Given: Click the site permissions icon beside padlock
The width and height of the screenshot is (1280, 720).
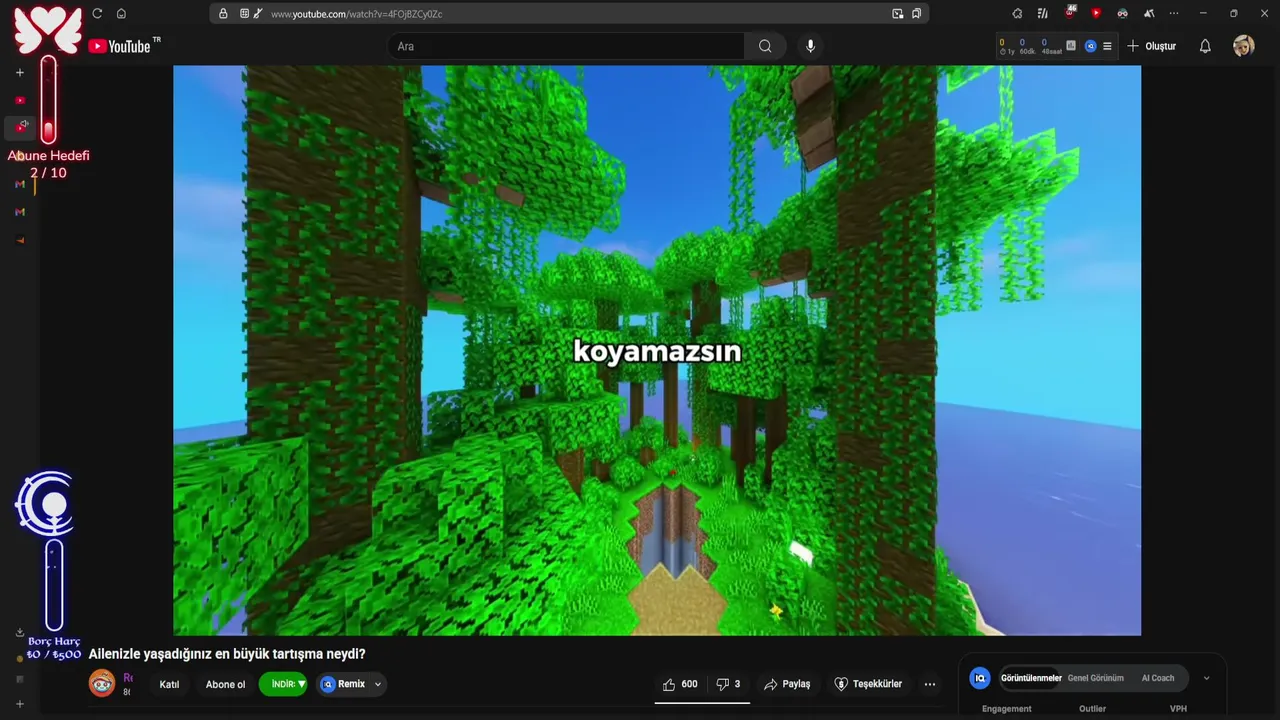Looking at the screenshot, I should tap(244, 14).
